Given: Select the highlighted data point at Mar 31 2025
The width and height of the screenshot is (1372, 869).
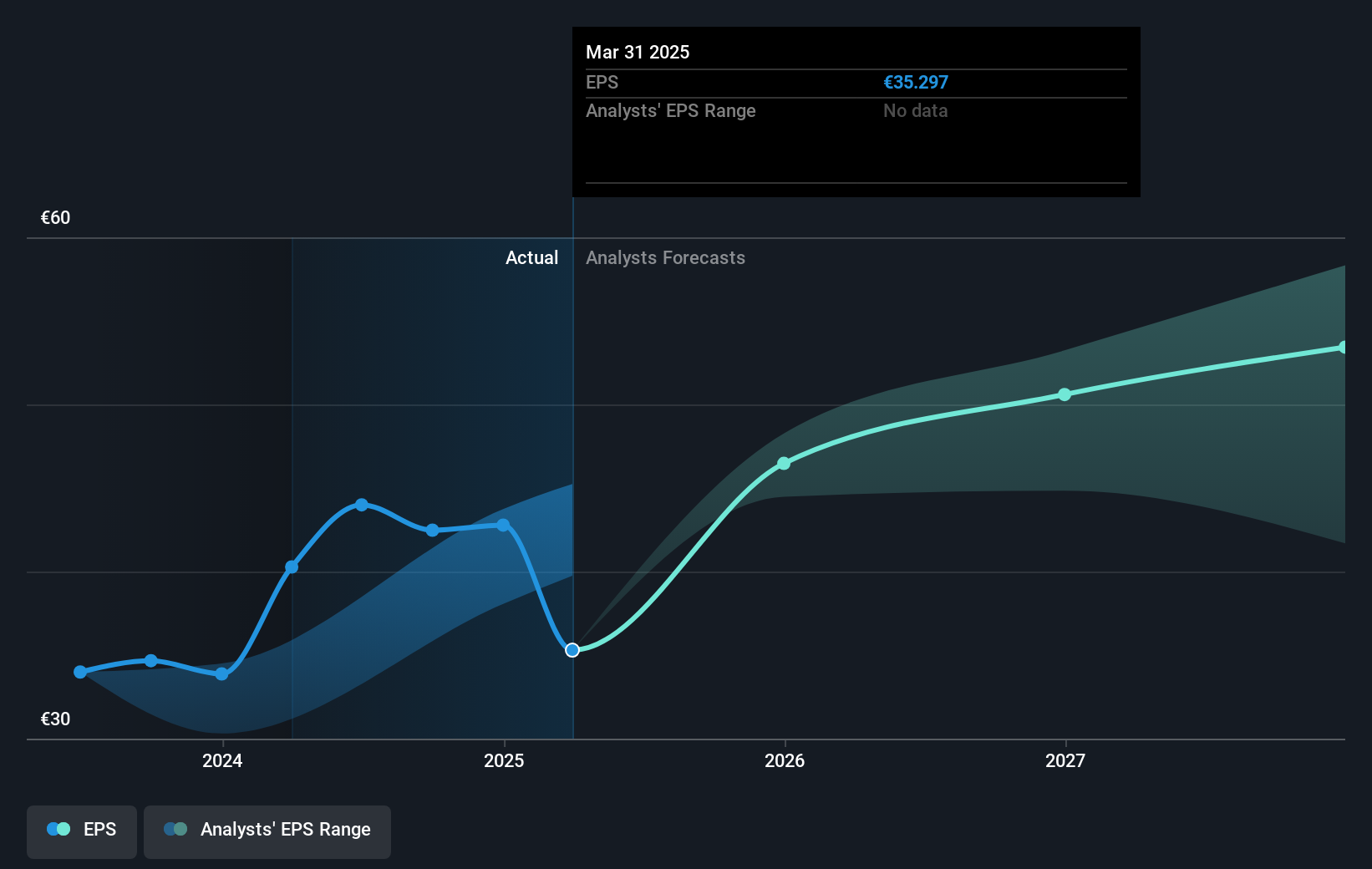Looking at the screenshot, I should coord(572,649).
